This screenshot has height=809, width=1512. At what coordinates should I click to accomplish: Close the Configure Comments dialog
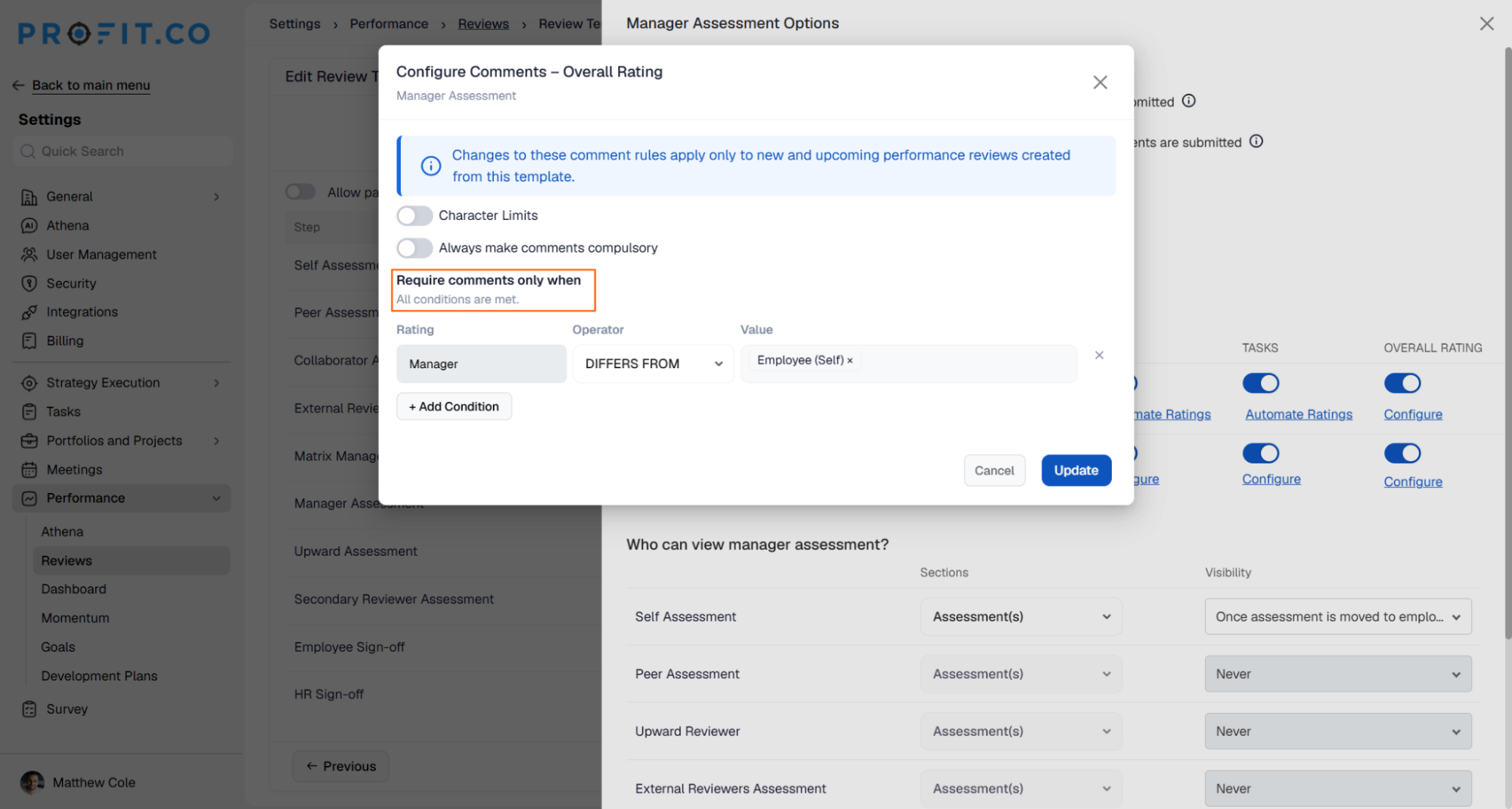(1100, 82)
